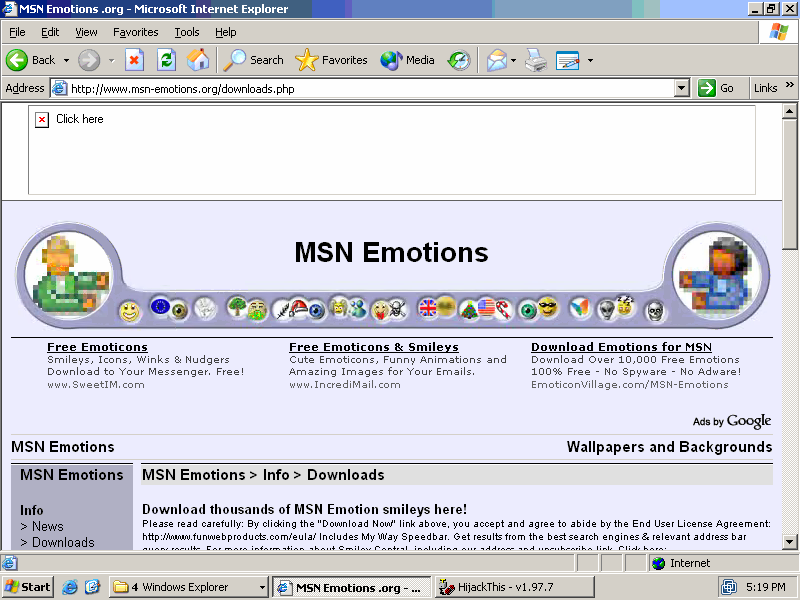Screen dimensions: 800x600
Task: Click the EmoticonVillage.com/MSN-Emotions ad URL
Action: point(630,385)
